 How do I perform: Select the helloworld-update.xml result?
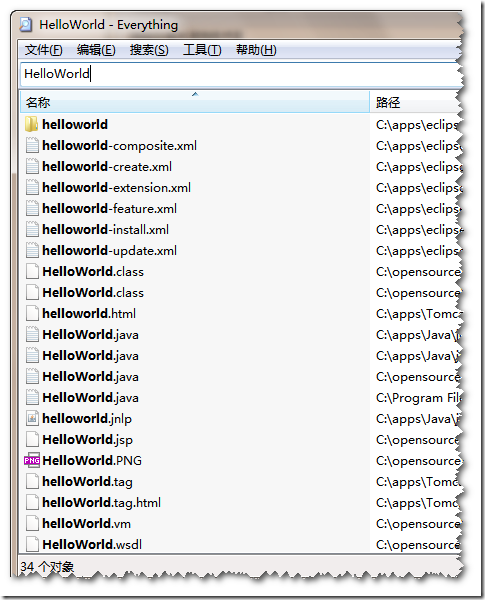pos(240,251)
